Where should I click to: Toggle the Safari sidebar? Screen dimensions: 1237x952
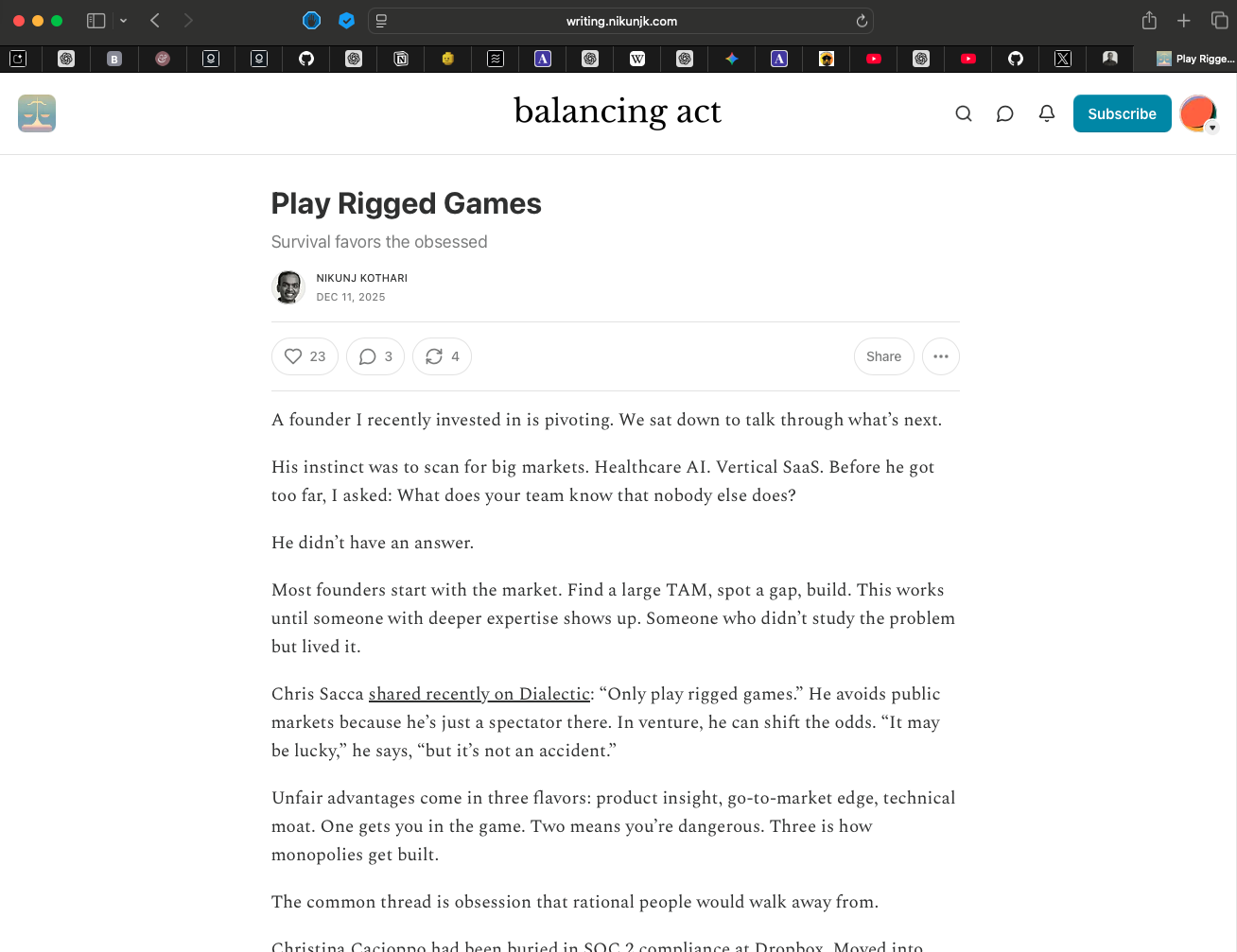click(x=96, y=21)
